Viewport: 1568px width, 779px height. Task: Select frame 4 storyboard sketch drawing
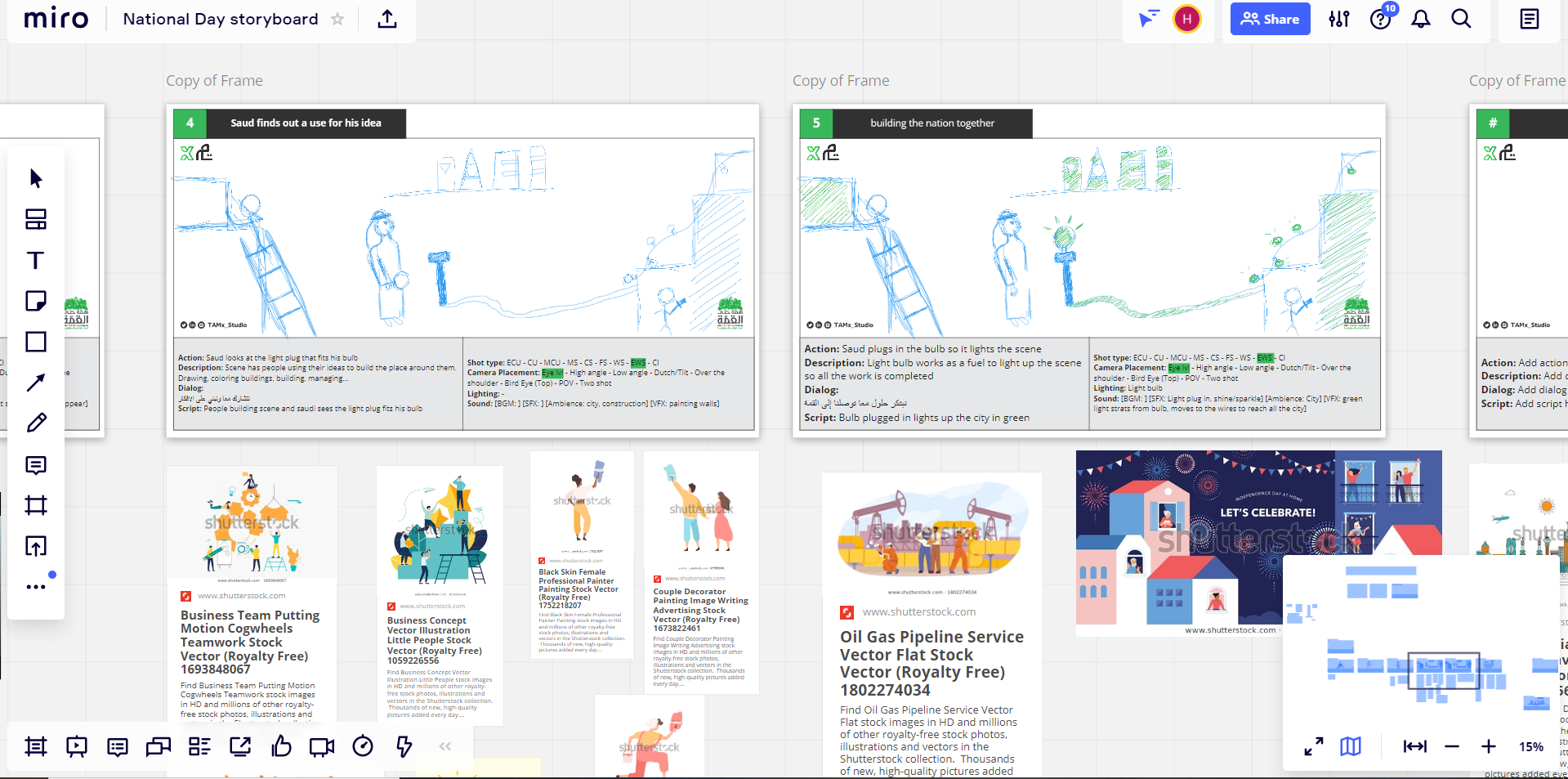pyautogui.click(x=463, y=237)
